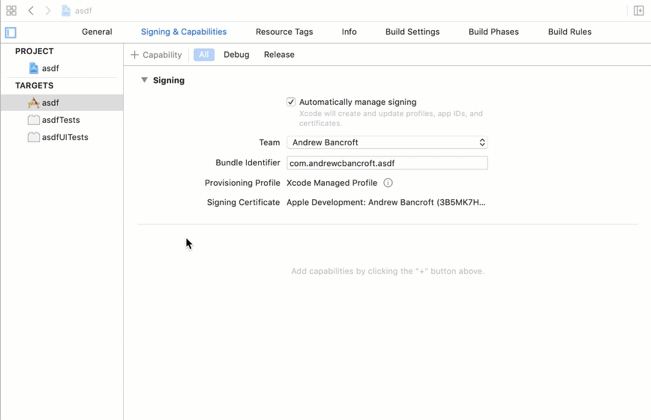Open the Resource Tags tab
Viewport: 651px width, 420px height.
pyautogui.click(x=284, y=32)
